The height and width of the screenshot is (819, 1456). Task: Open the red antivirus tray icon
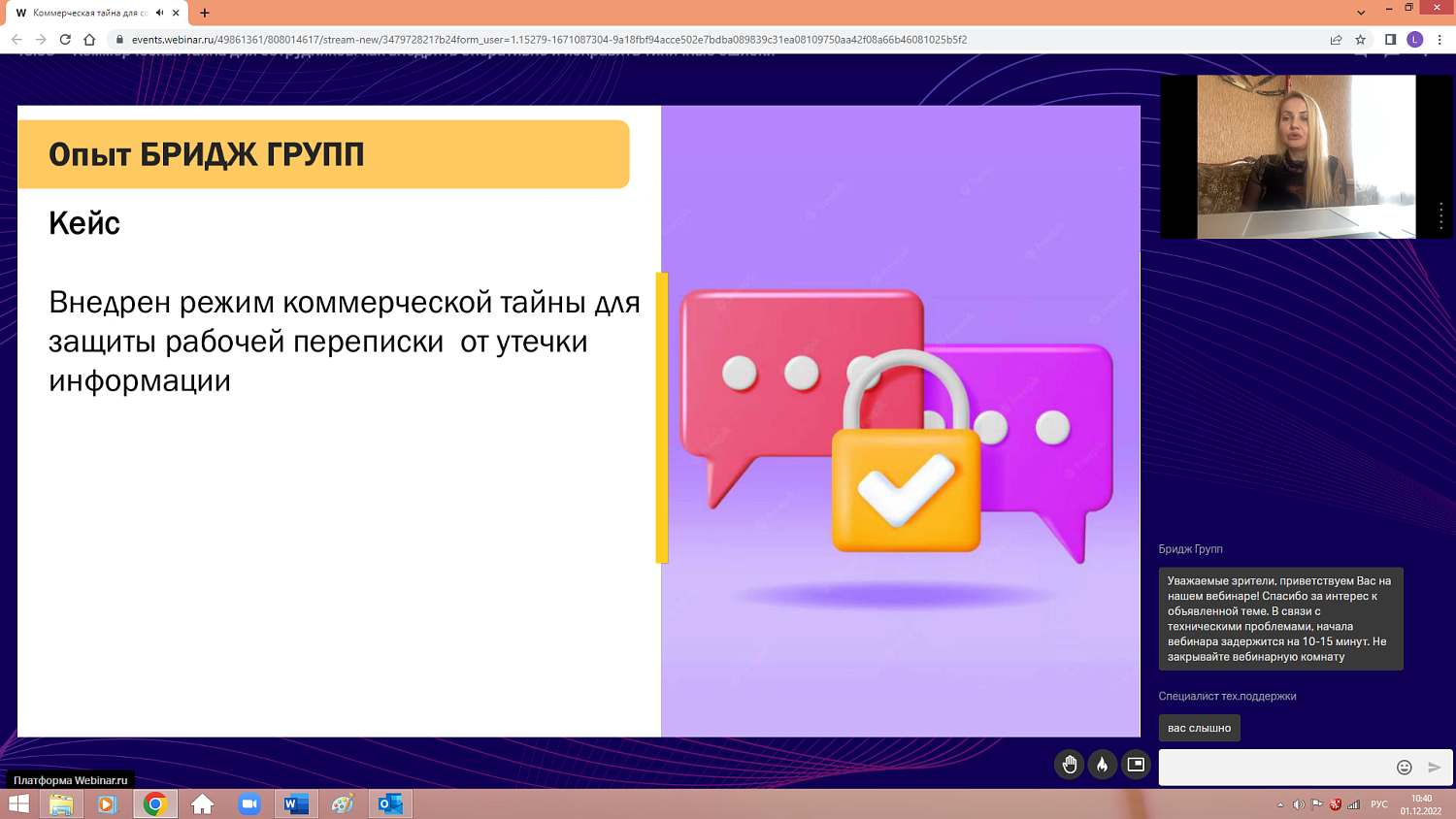pos(1336,804)
